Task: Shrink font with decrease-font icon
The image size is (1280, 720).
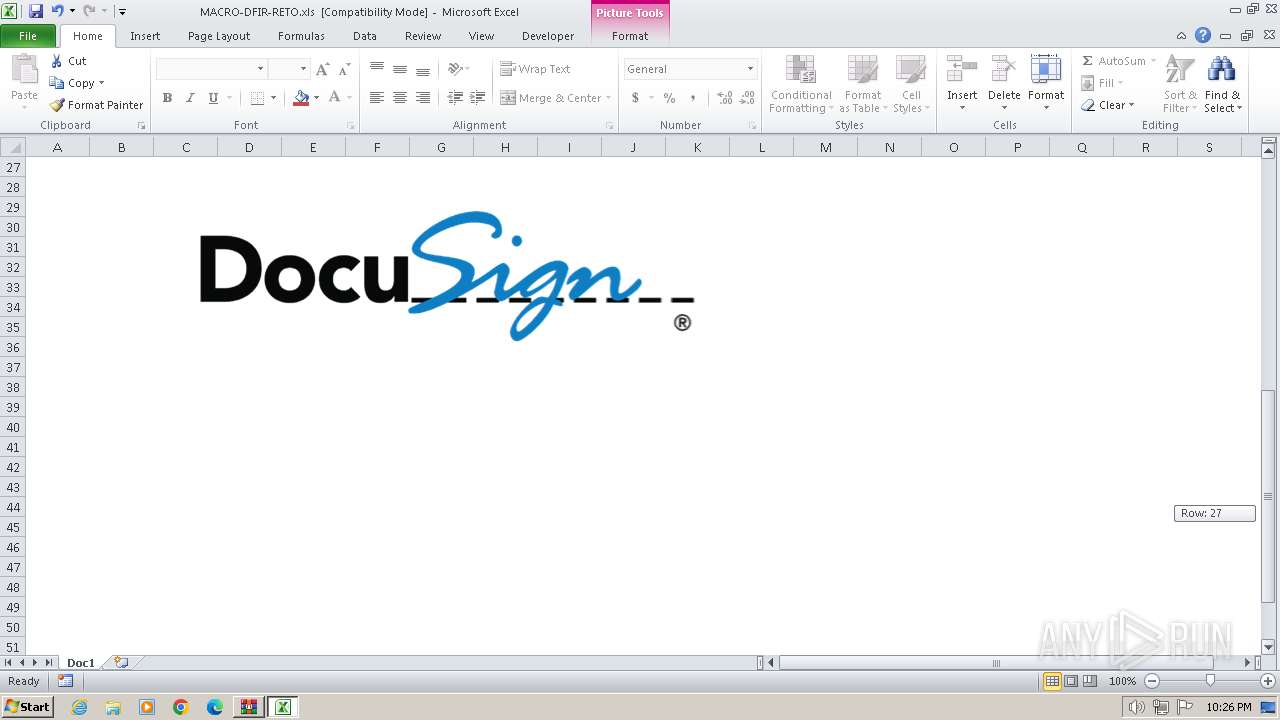Action: click(344, 69)
